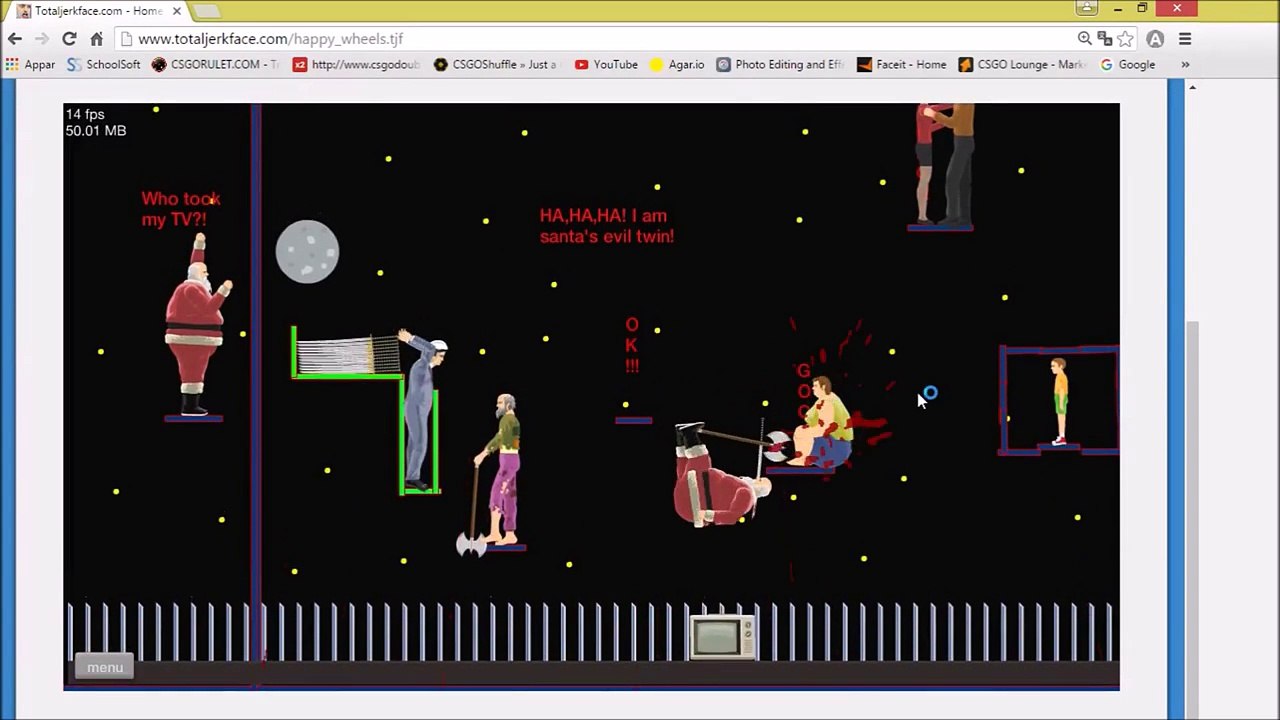Click the translate page icon
Screen dimensions: 1280x720
[x=1105, y=39]
